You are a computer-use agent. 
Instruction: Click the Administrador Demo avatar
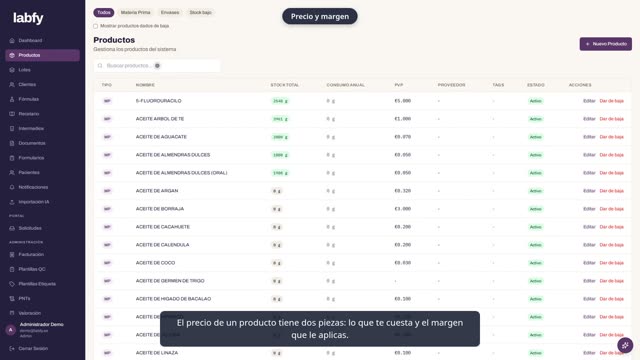coord(11,330)
